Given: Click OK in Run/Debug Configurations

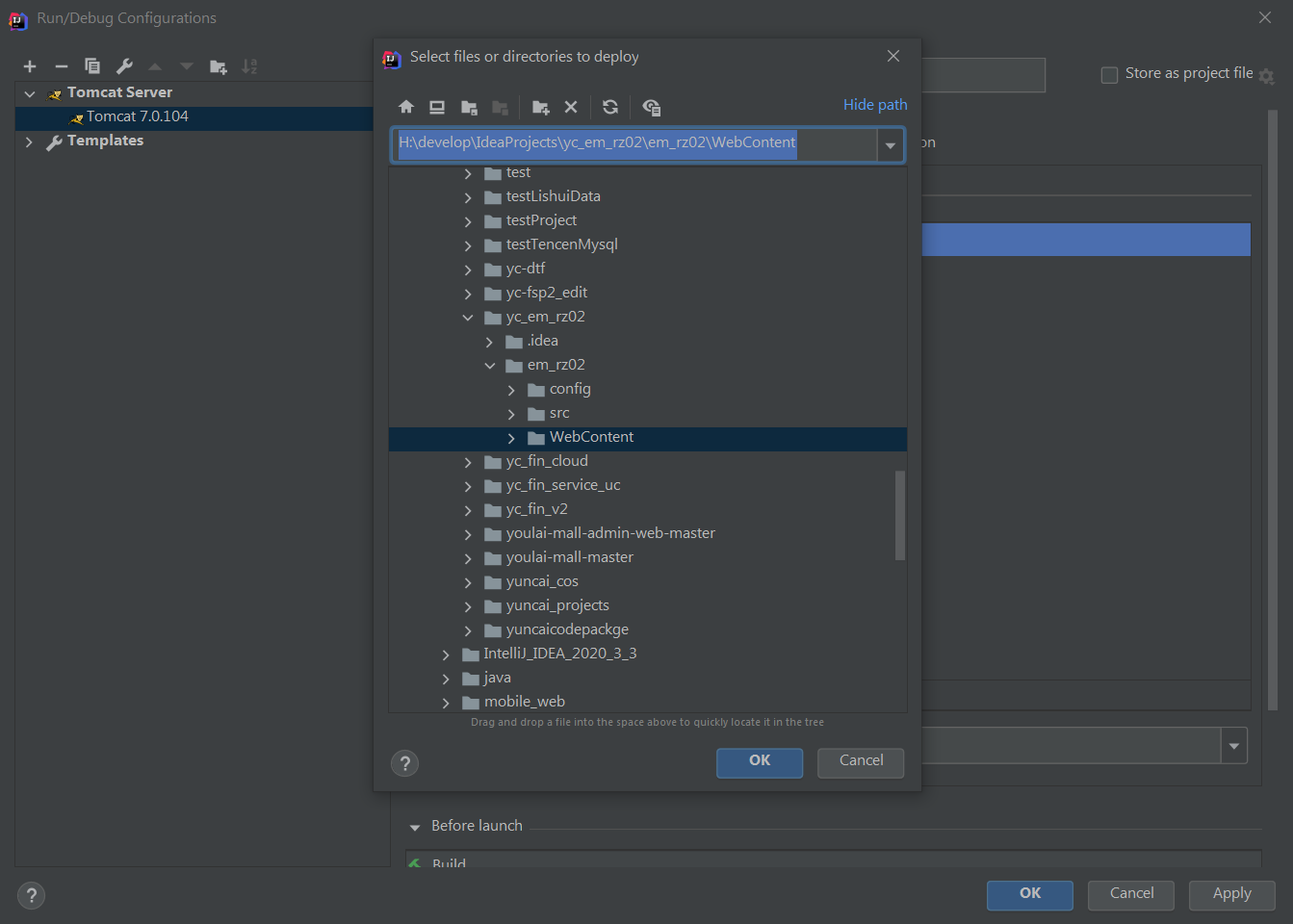Looking at the screenshot, I should pos(1030,895).
